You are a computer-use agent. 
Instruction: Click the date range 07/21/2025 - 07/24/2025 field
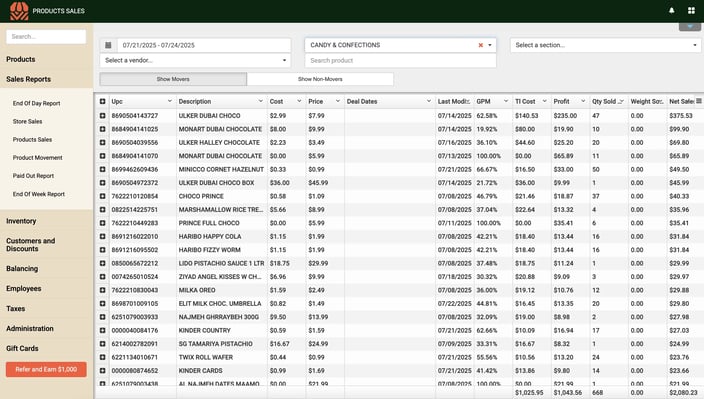click(x=204, y=45)
